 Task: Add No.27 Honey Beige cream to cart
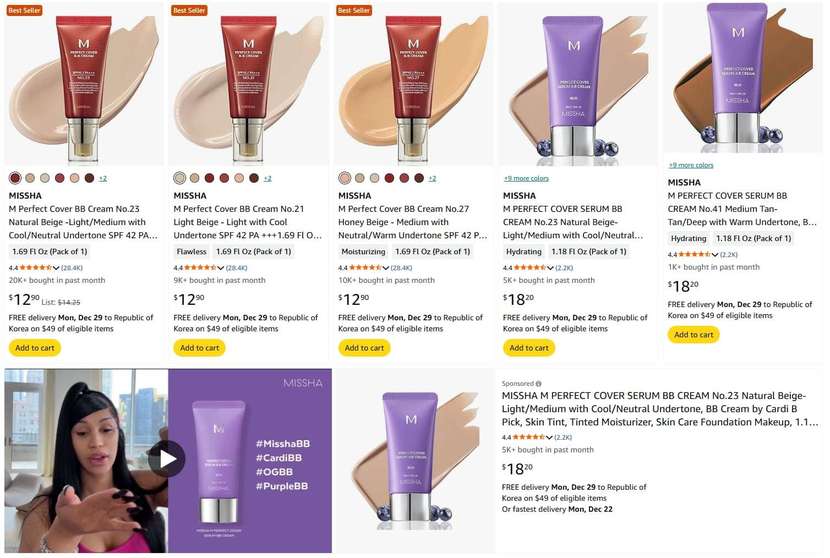[x=364, y=348]
